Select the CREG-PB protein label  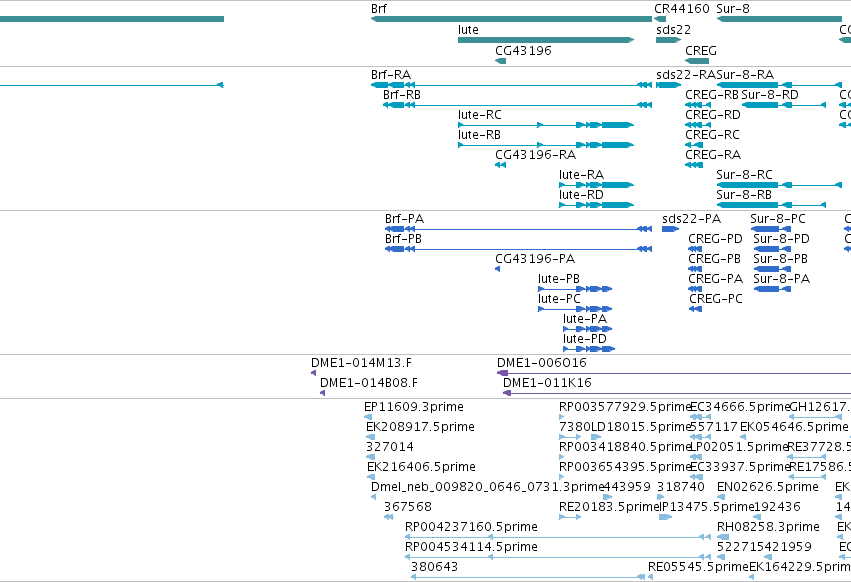(714, 259)
